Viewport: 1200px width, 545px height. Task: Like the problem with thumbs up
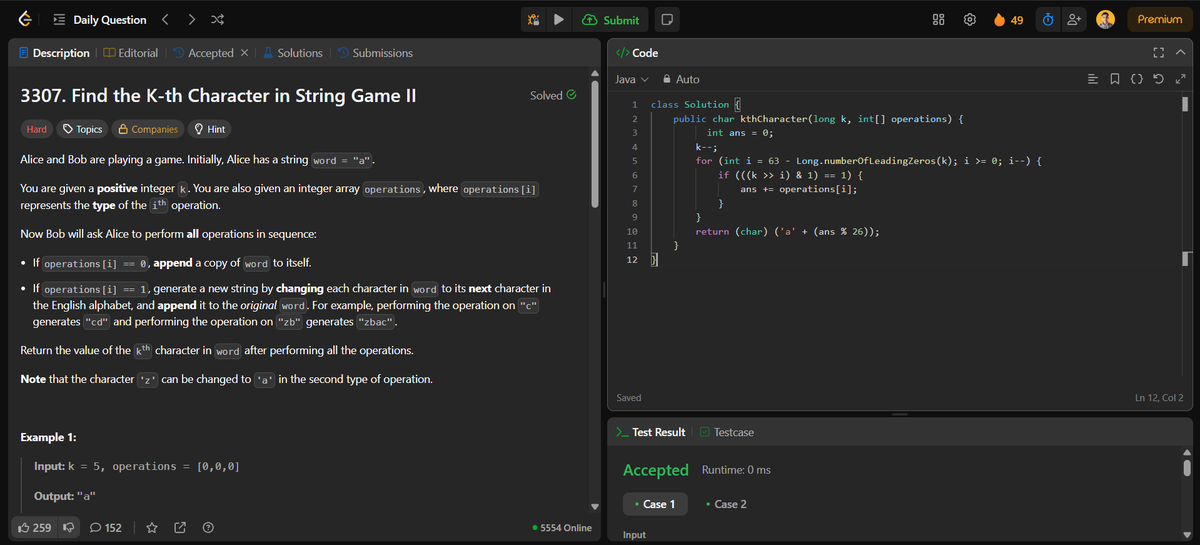(36, 527)
